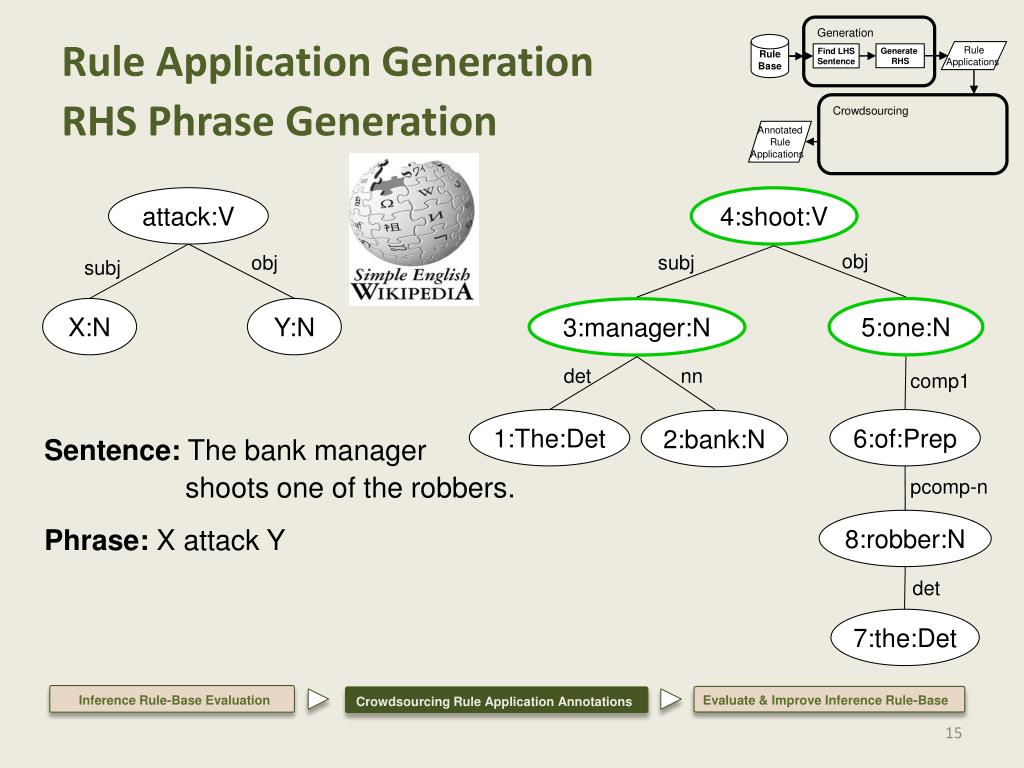Select the 2:bank:N node
Image resolution: width=1024 pixels, height=768 pixels.
[x=714, y=438]
